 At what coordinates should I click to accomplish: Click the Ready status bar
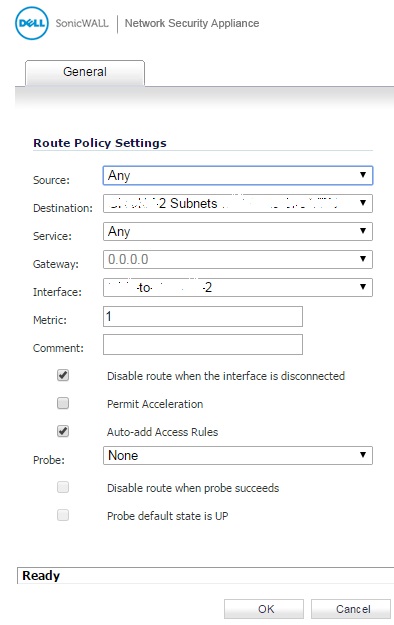point(205,576)
